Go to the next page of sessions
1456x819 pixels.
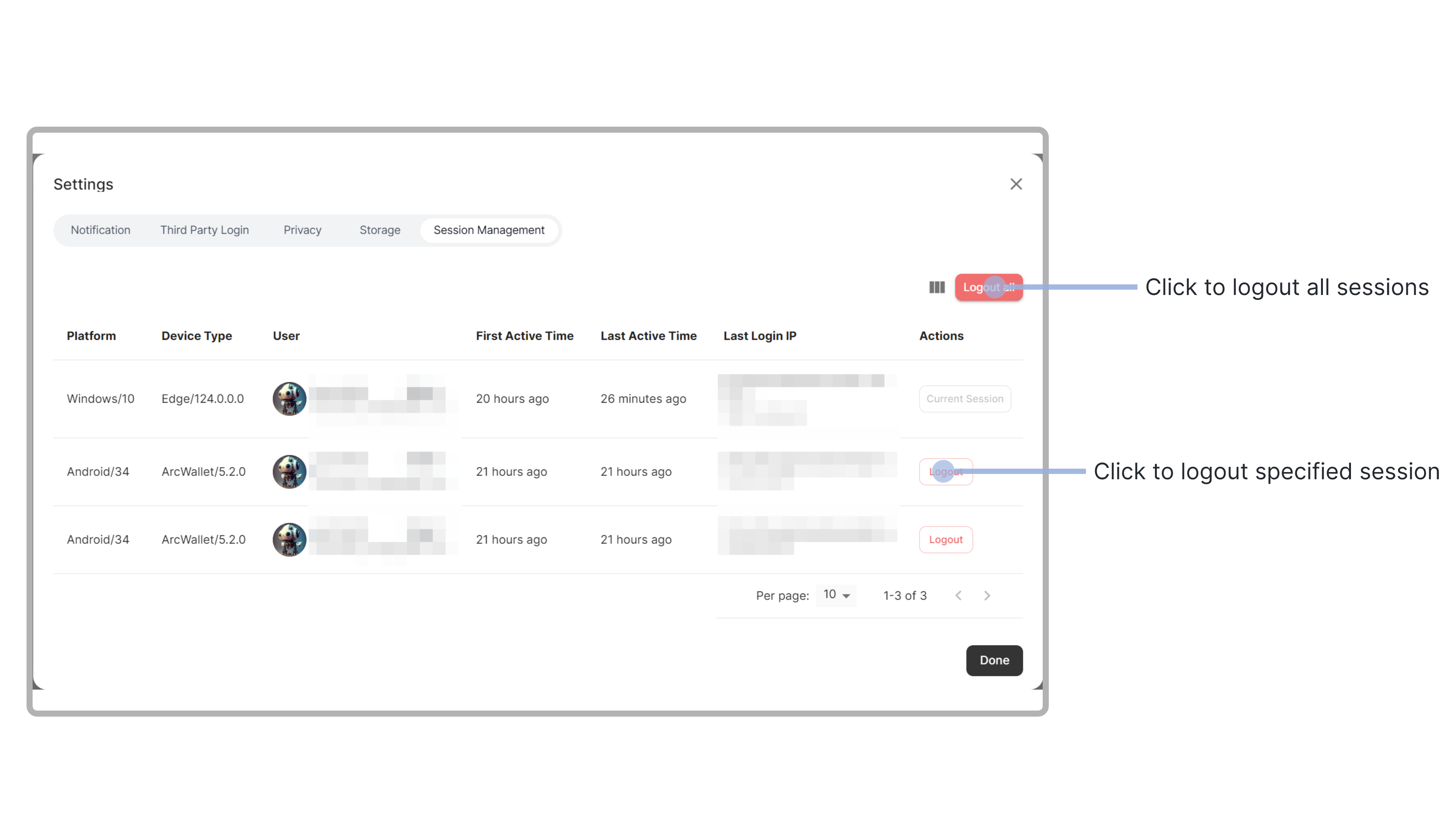coord(987,596)
